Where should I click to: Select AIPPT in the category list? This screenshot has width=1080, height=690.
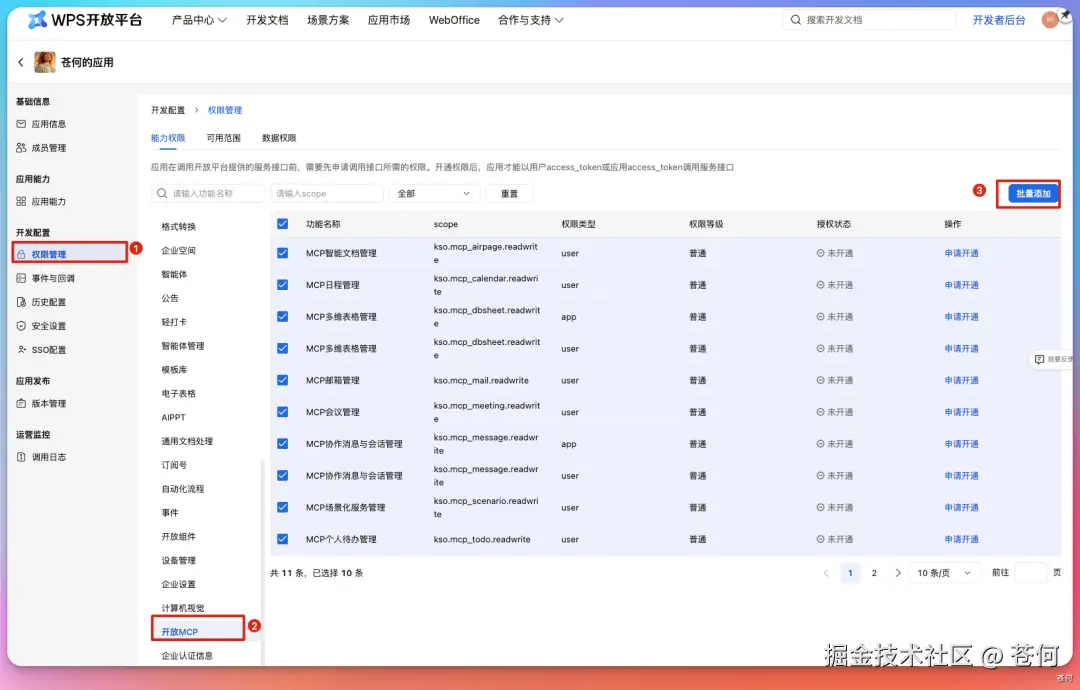(x=174, y=417)
